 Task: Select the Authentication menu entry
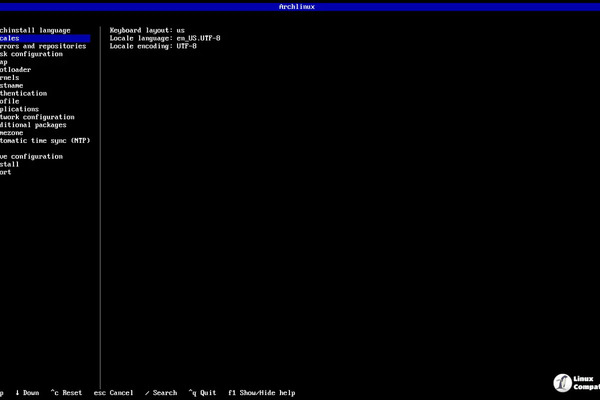[x=23, y=93]
